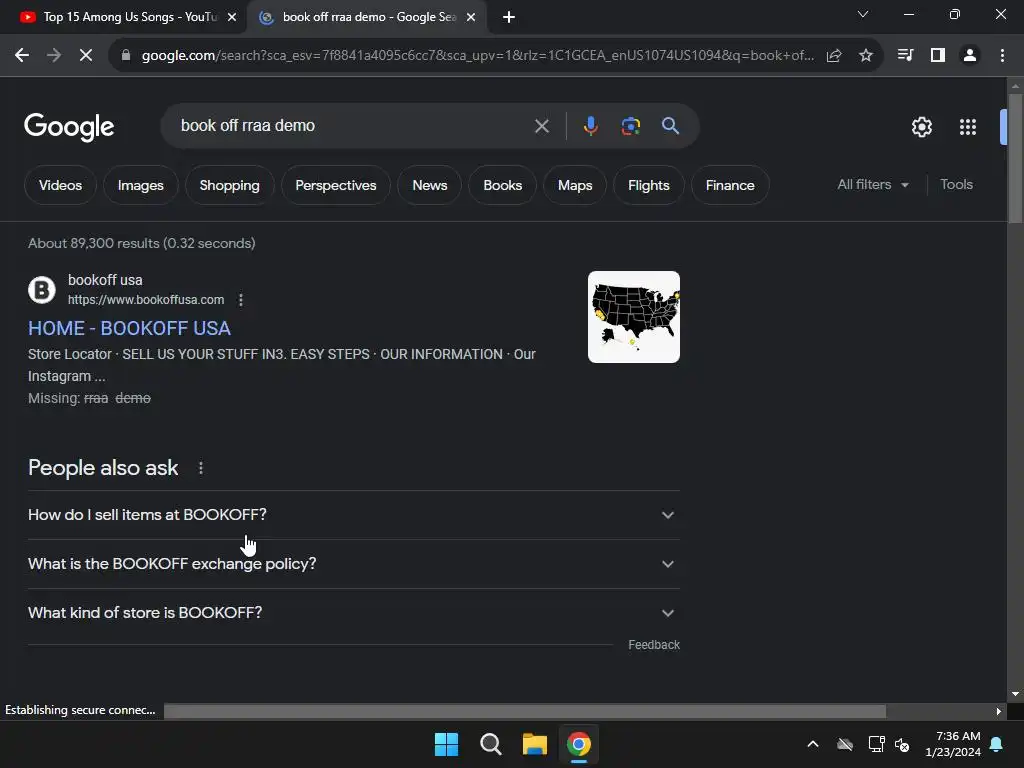Viewport: 1024px width, 768px height.
Task: Click the horizontal scrollbar thumb
Action: (x=525, y=711)
